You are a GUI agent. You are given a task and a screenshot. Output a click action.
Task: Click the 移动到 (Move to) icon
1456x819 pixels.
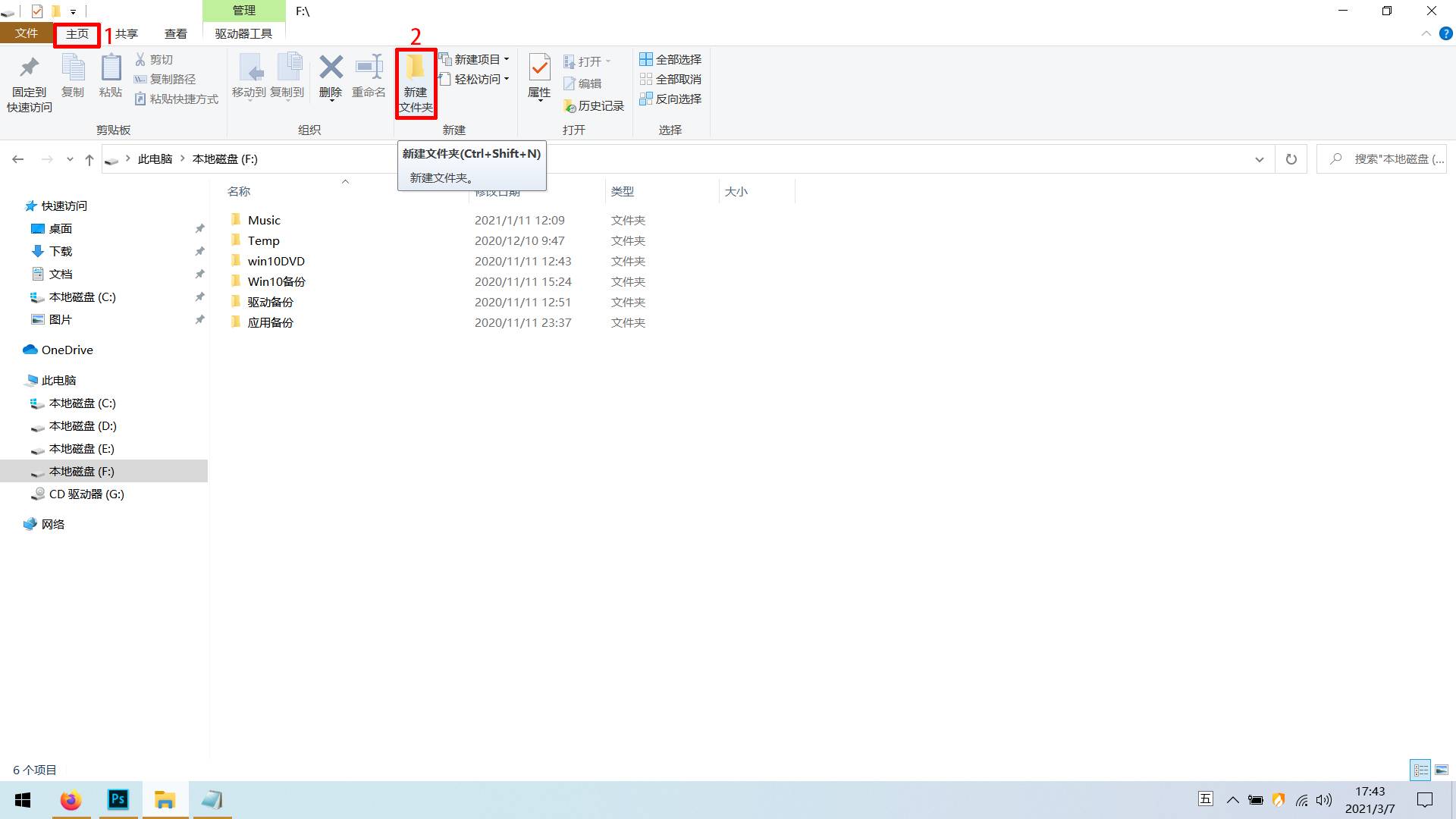(250, 76)
